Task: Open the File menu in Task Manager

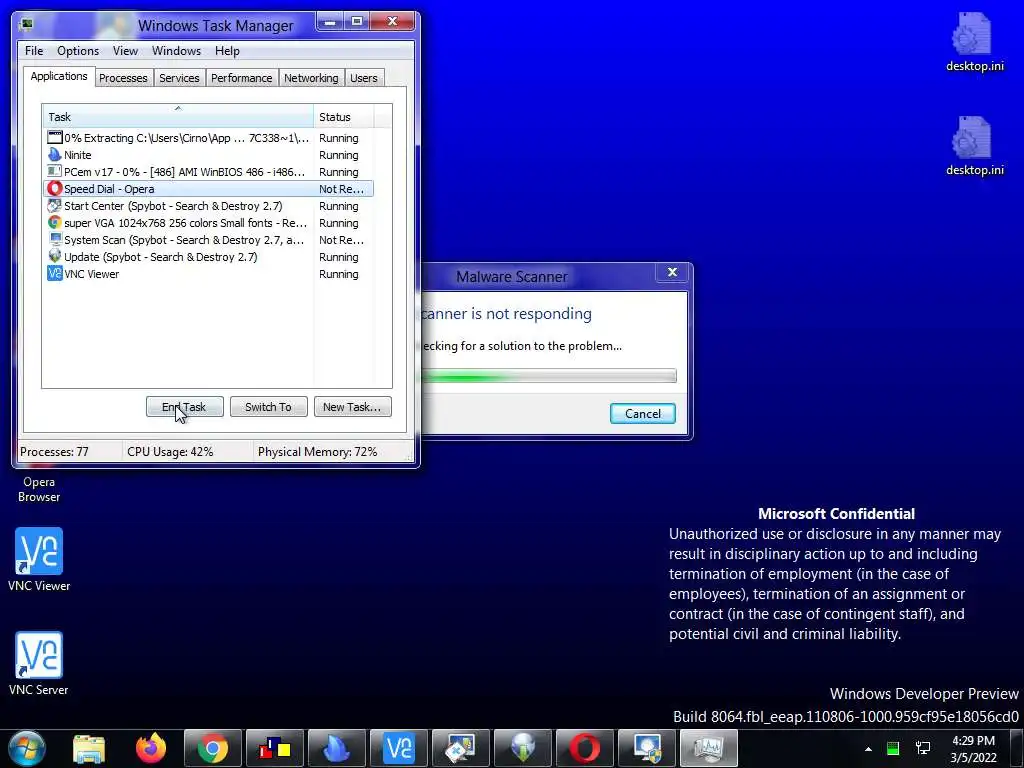Action: (34, 51)
